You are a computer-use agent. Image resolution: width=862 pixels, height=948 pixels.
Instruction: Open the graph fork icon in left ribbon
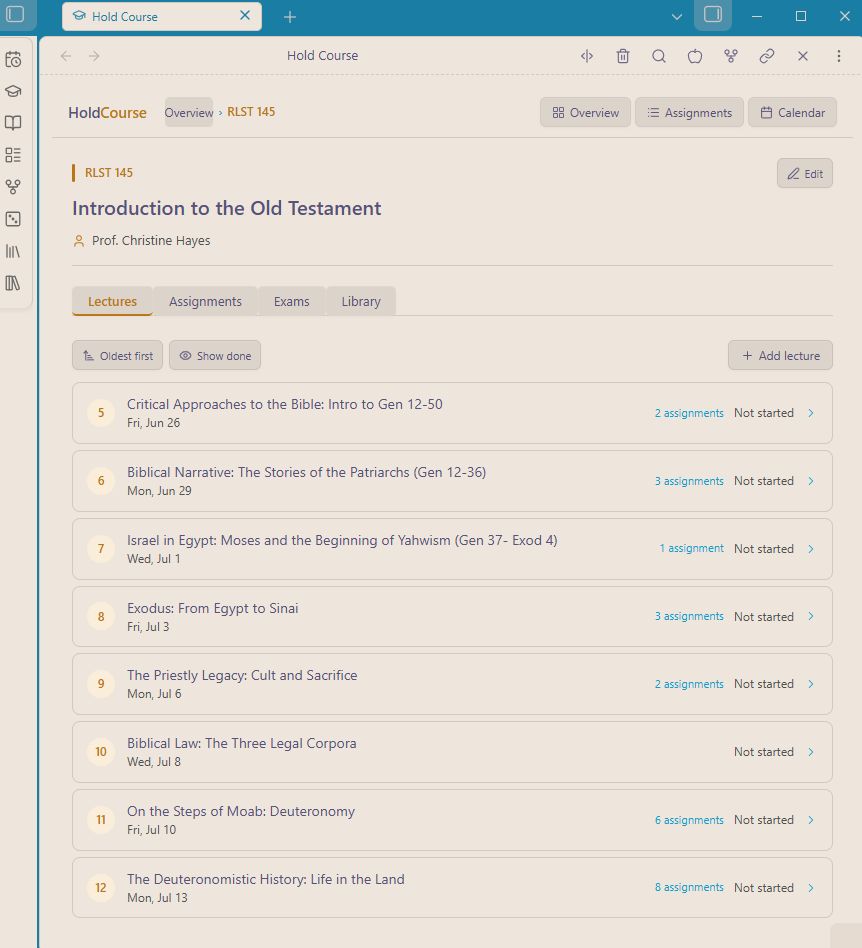click(x=13, y=187)
